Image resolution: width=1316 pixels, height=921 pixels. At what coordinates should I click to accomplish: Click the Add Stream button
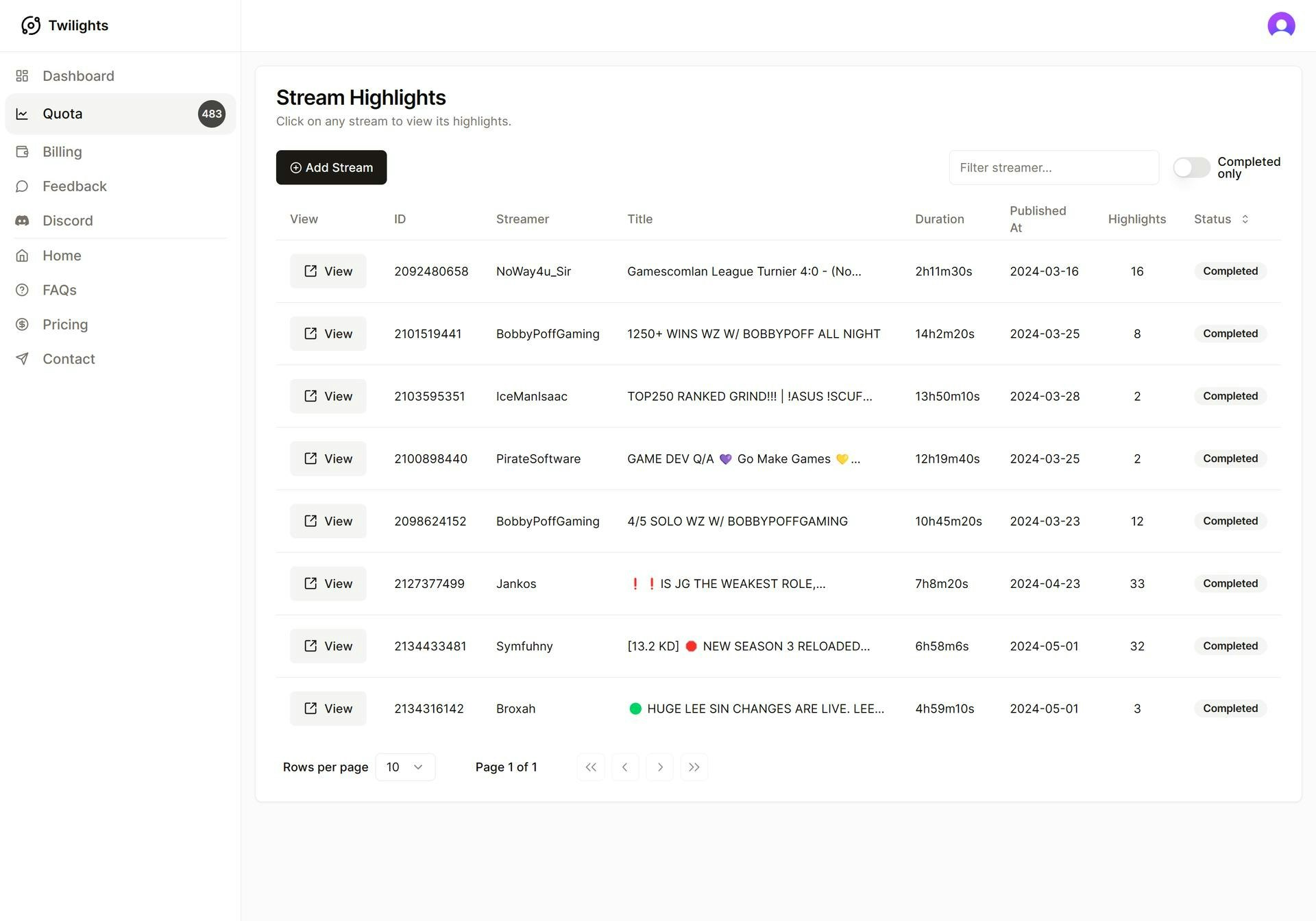coord(331,167)
